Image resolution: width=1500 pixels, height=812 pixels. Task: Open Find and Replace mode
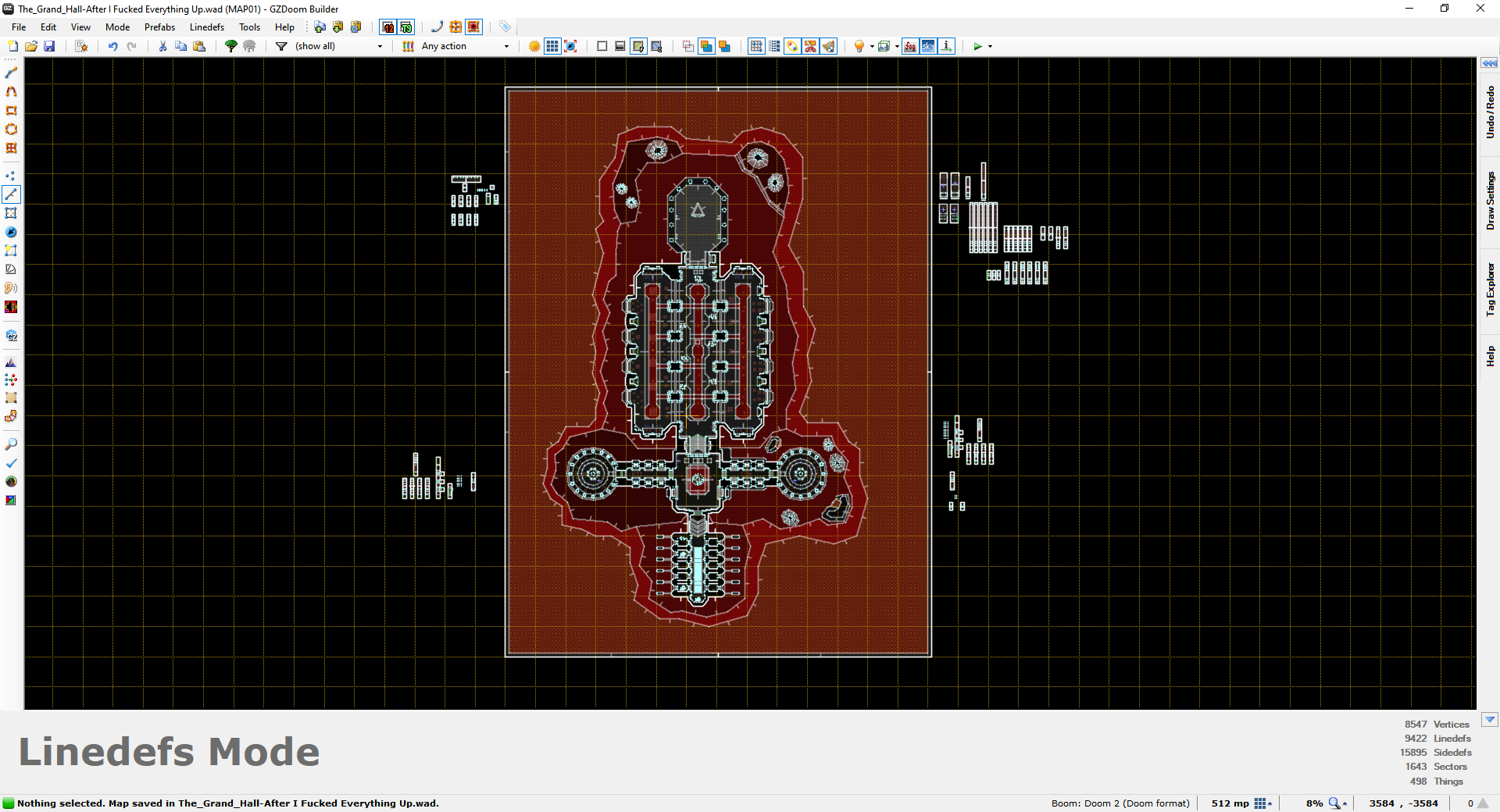tap(11, 444)
